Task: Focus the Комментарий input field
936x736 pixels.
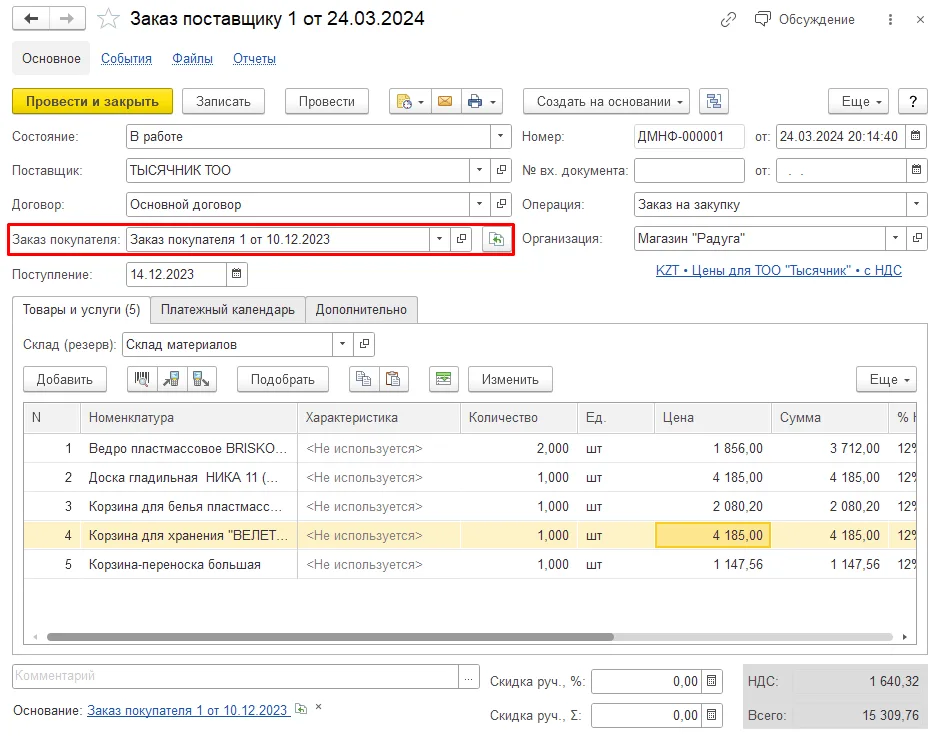Action: pos(236,676)
